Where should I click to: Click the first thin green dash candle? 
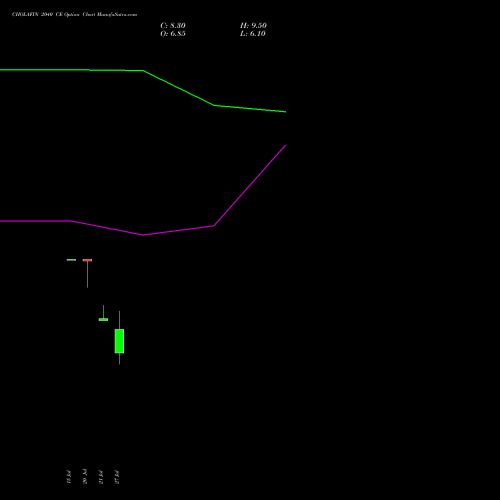(x=71, y=260)
